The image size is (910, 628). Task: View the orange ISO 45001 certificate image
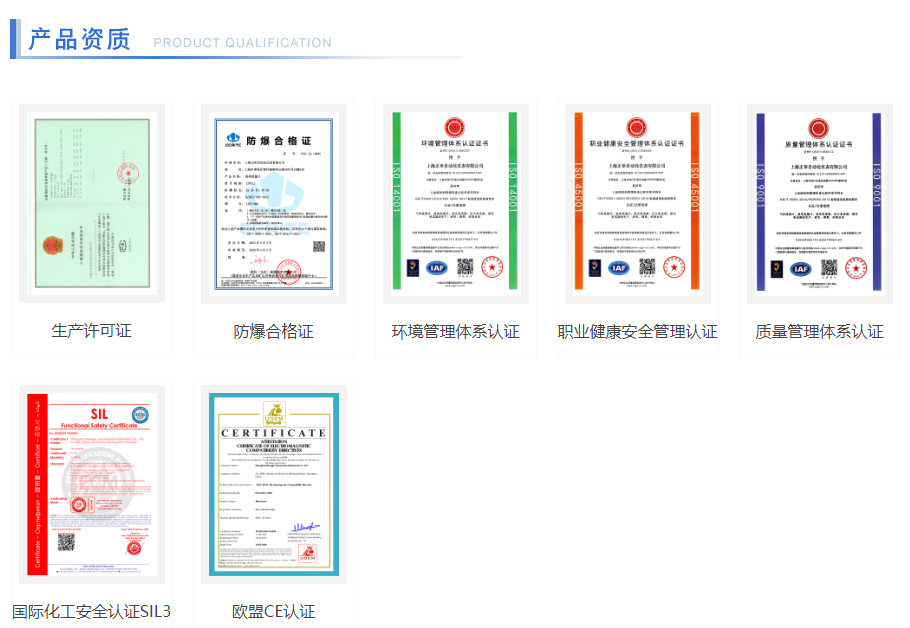point(637,203)
